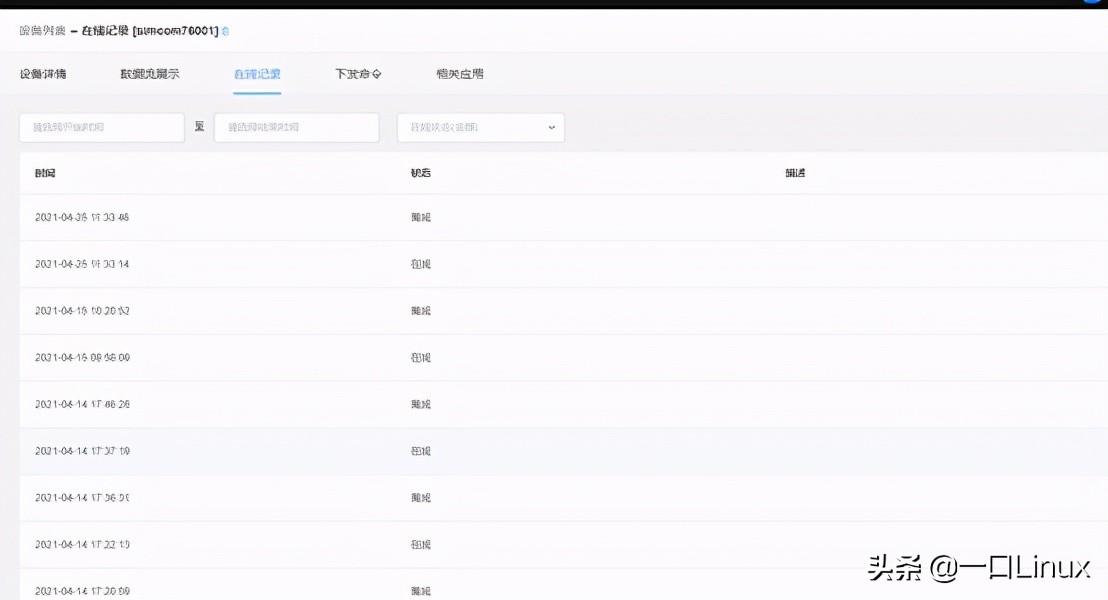Select the record timestamp ending 33:14
Screen dimensions: 1108x600
[82, 264]
